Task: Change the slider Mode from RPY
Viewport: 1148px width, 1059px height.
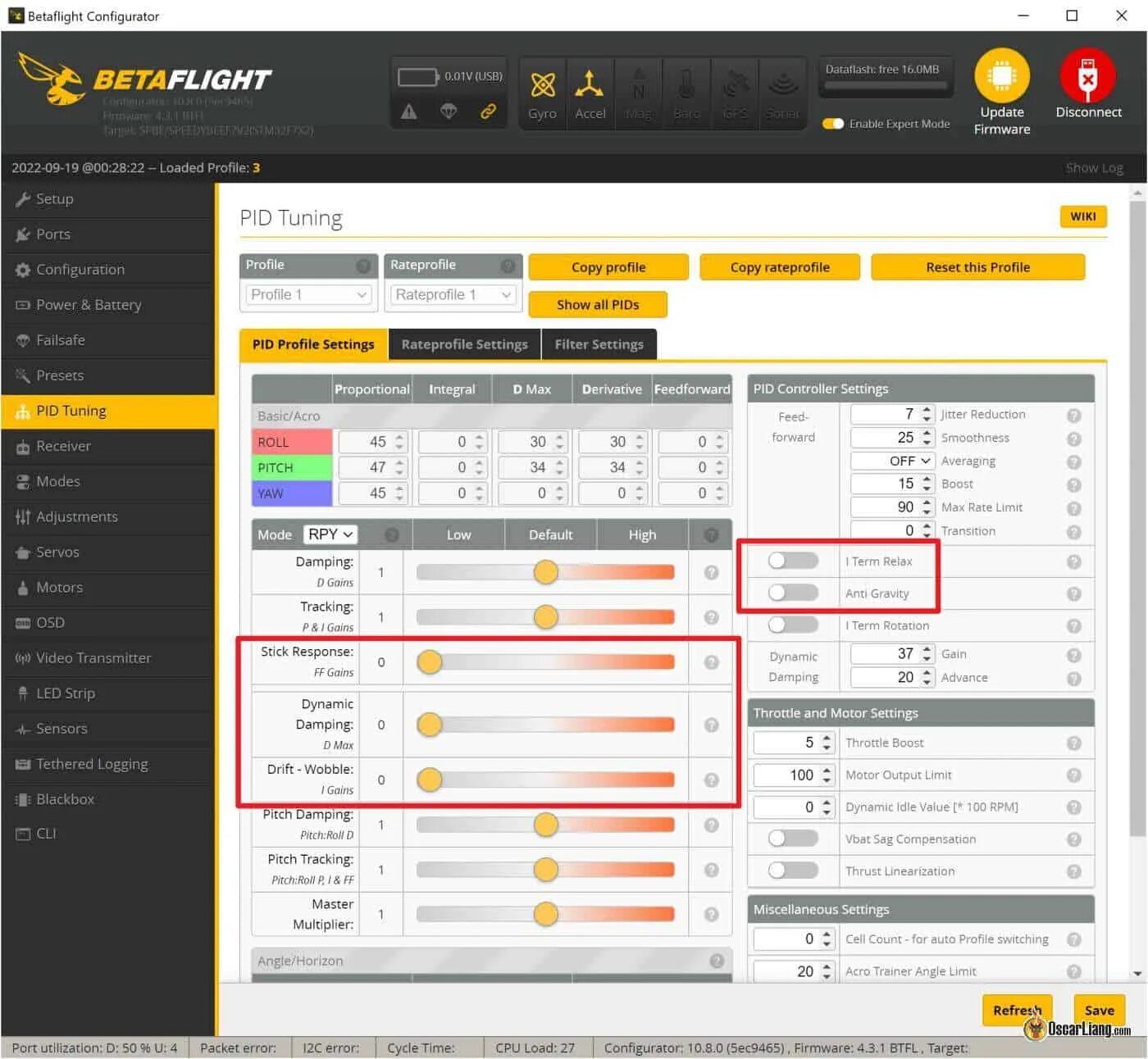Action: coord(330,534)
